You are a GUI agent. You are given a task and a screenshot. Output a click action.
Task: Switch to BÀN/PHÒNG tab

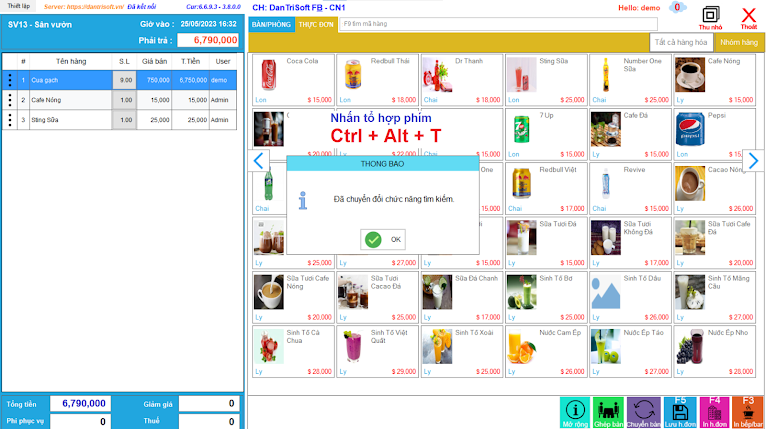click(x=271, y=24)
